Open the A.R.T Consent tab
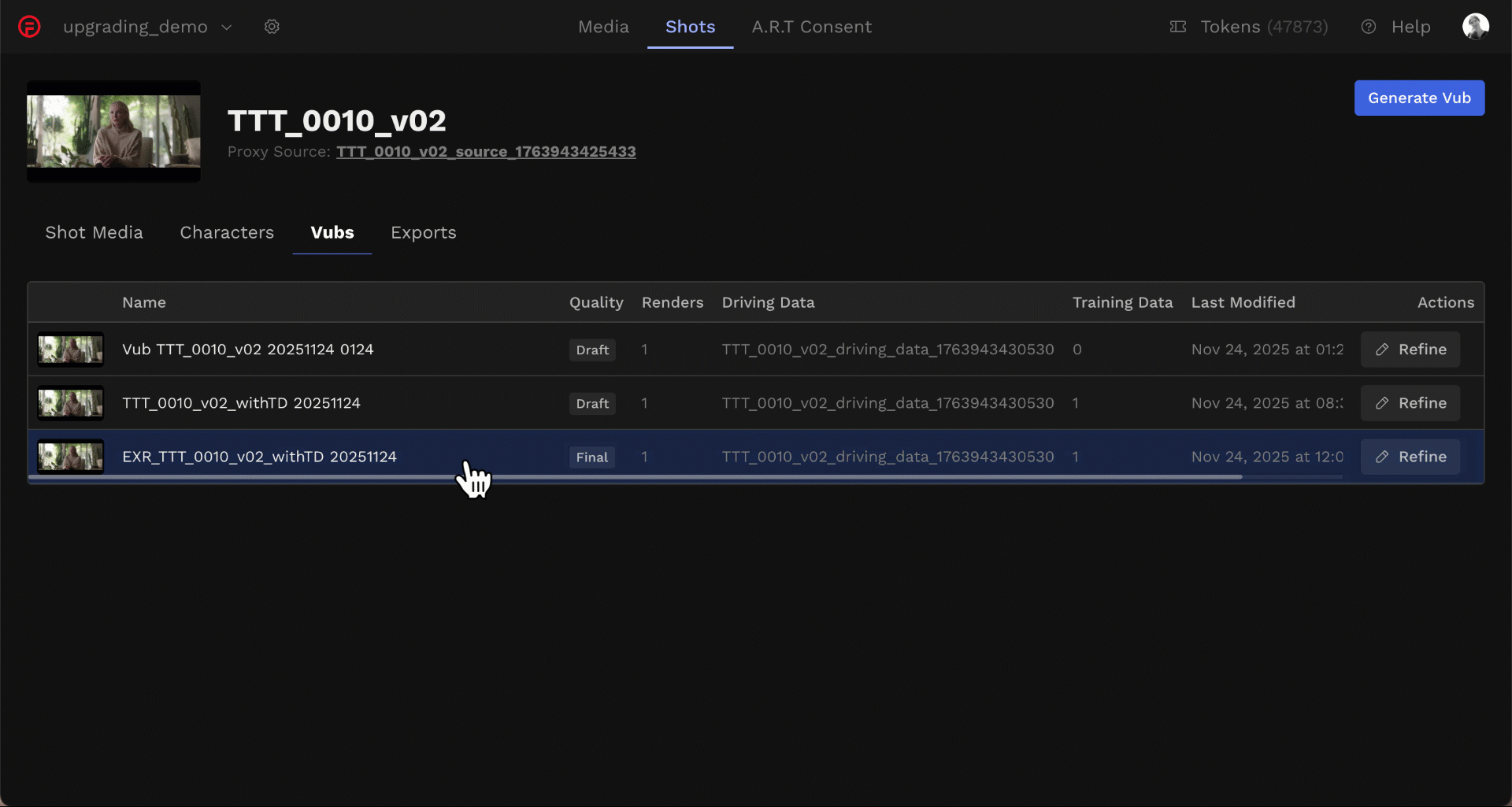The width and height of the screenshot is (1512, 807). pos(812,26)
